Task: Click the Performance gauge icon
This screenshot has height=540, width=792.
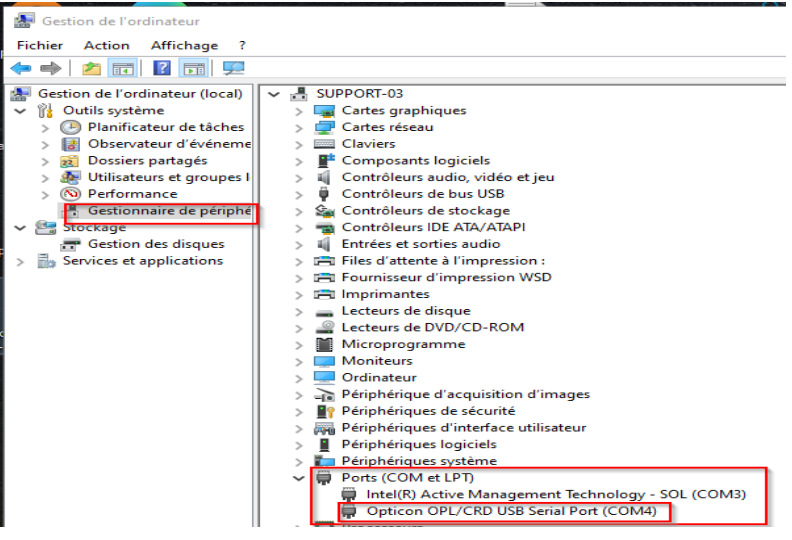Action: coord(71,194)
